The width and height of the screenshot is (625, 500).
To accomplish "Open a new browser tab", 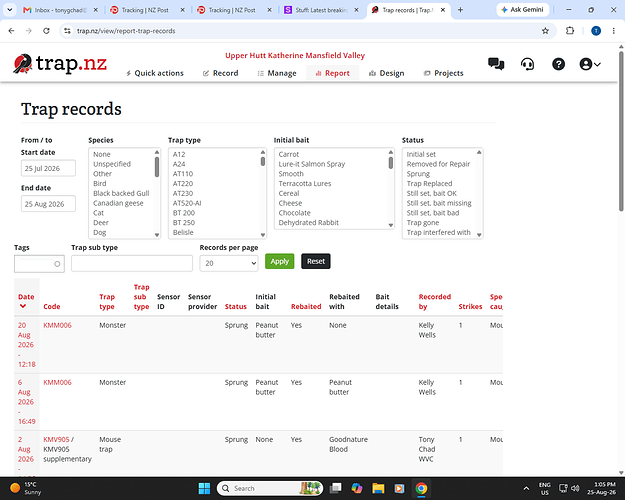I will point(460,10).
